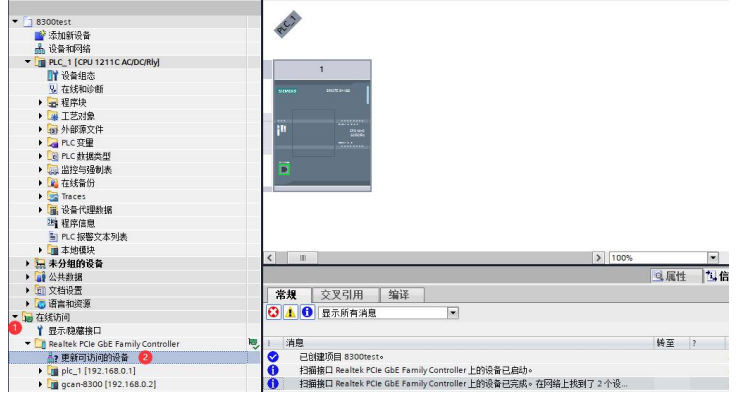Click 更新可访问的设备 refresh icon
The image size is (742, 395).
pyautogui.click(x=53, y=358)
